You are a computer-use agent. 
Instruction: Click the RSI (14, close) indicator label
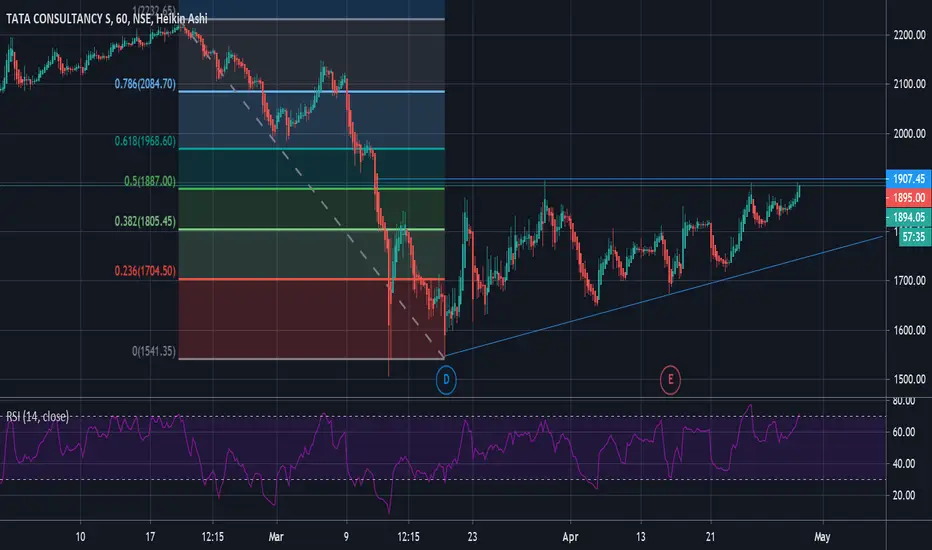tap(37, 416)
